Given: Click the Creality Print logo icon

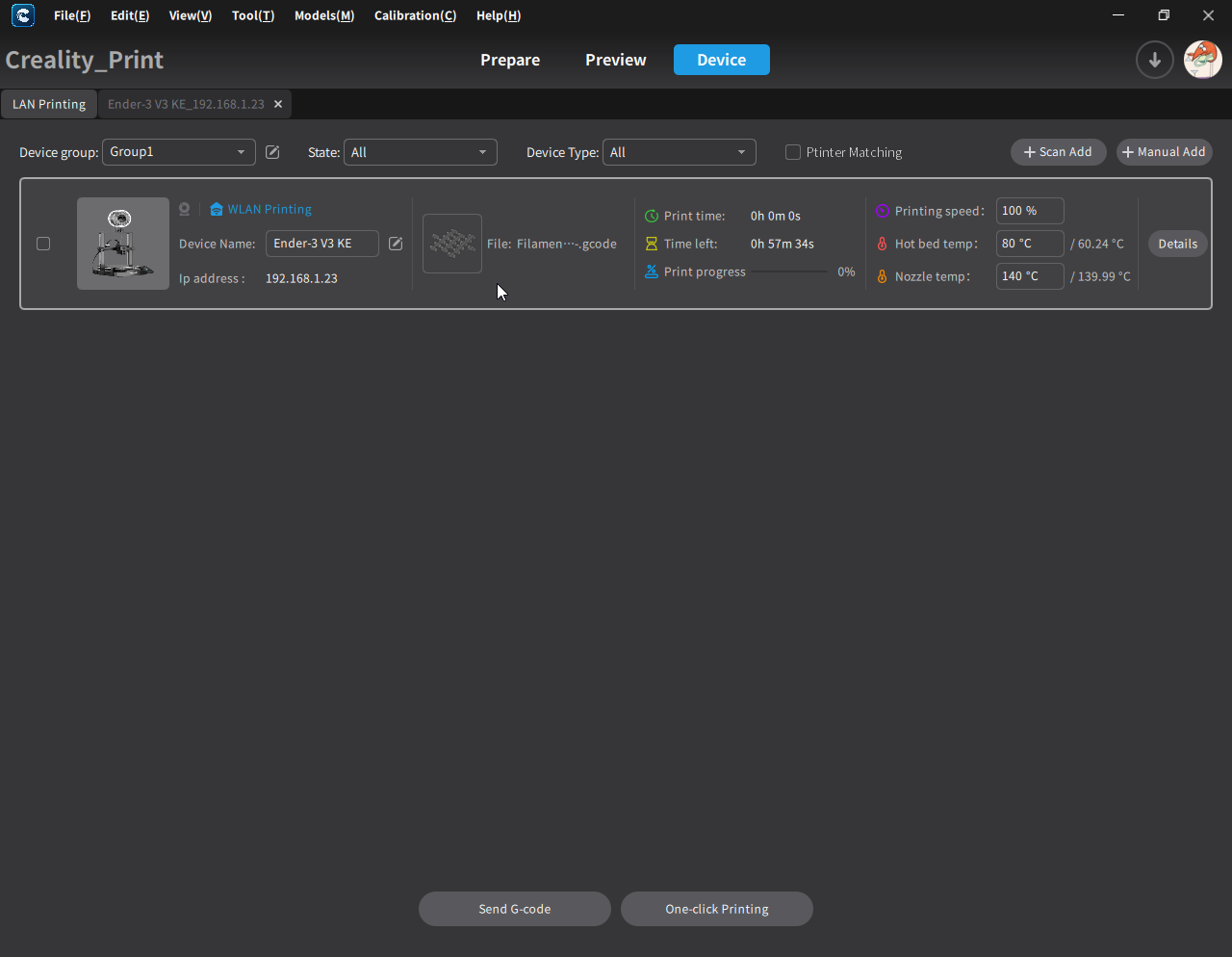Looking at the screenshot, I should (x=23, y=15).
